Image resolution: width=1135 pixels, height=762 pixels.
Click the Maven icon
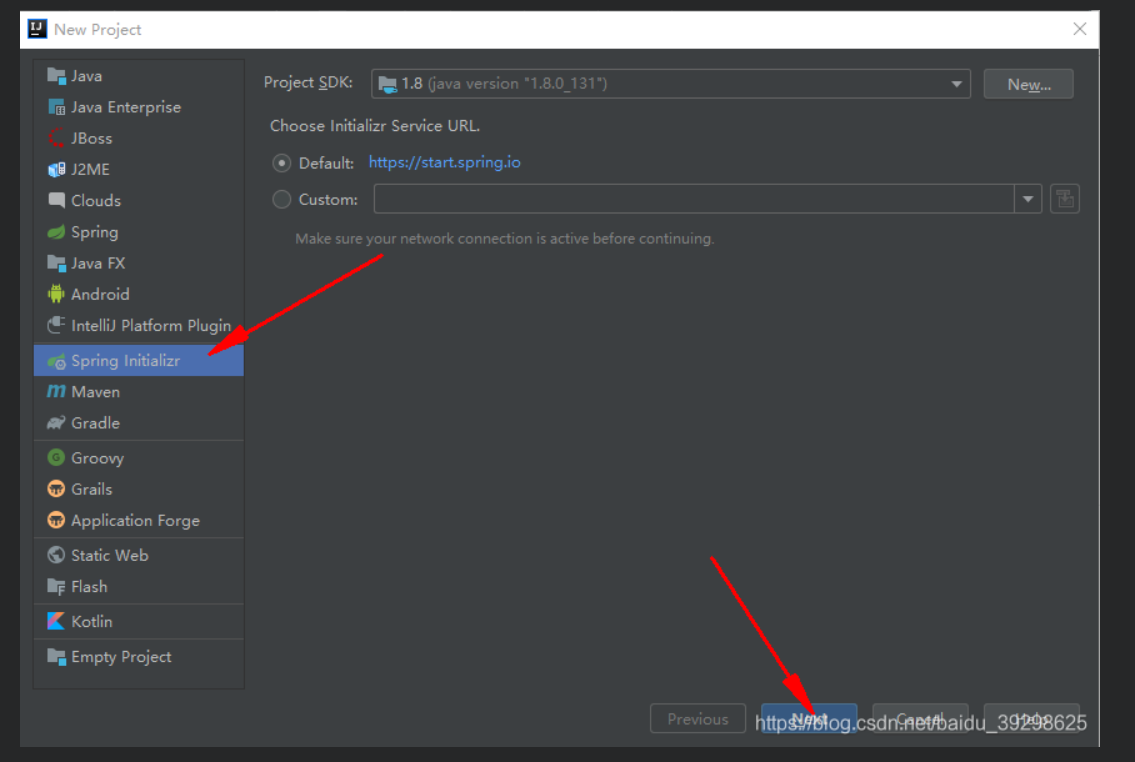pyautogui.click(x=56, y=391)
